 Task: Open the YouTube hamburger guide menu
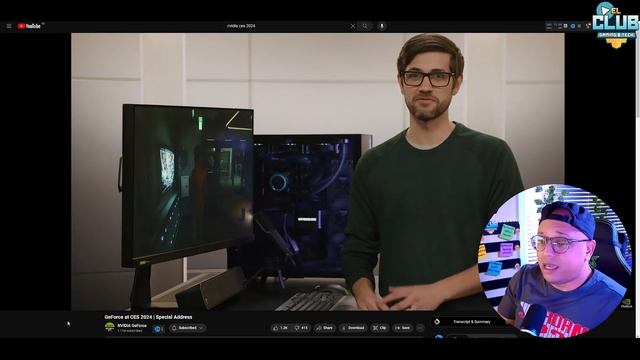coord(9,26)
